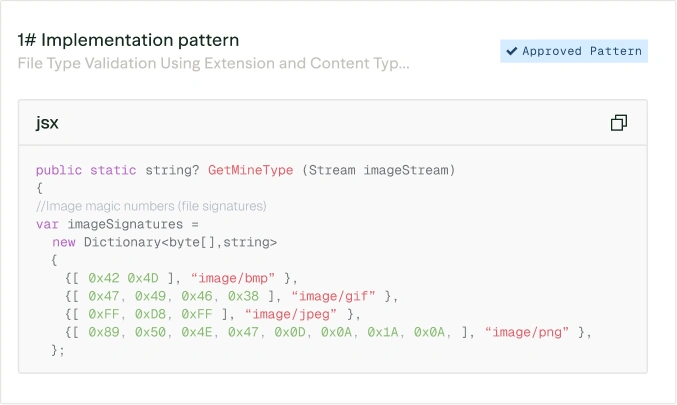Click 'Dictionary<byte[],string>' type text
677x405 pixels.
(x=180, y=242)
